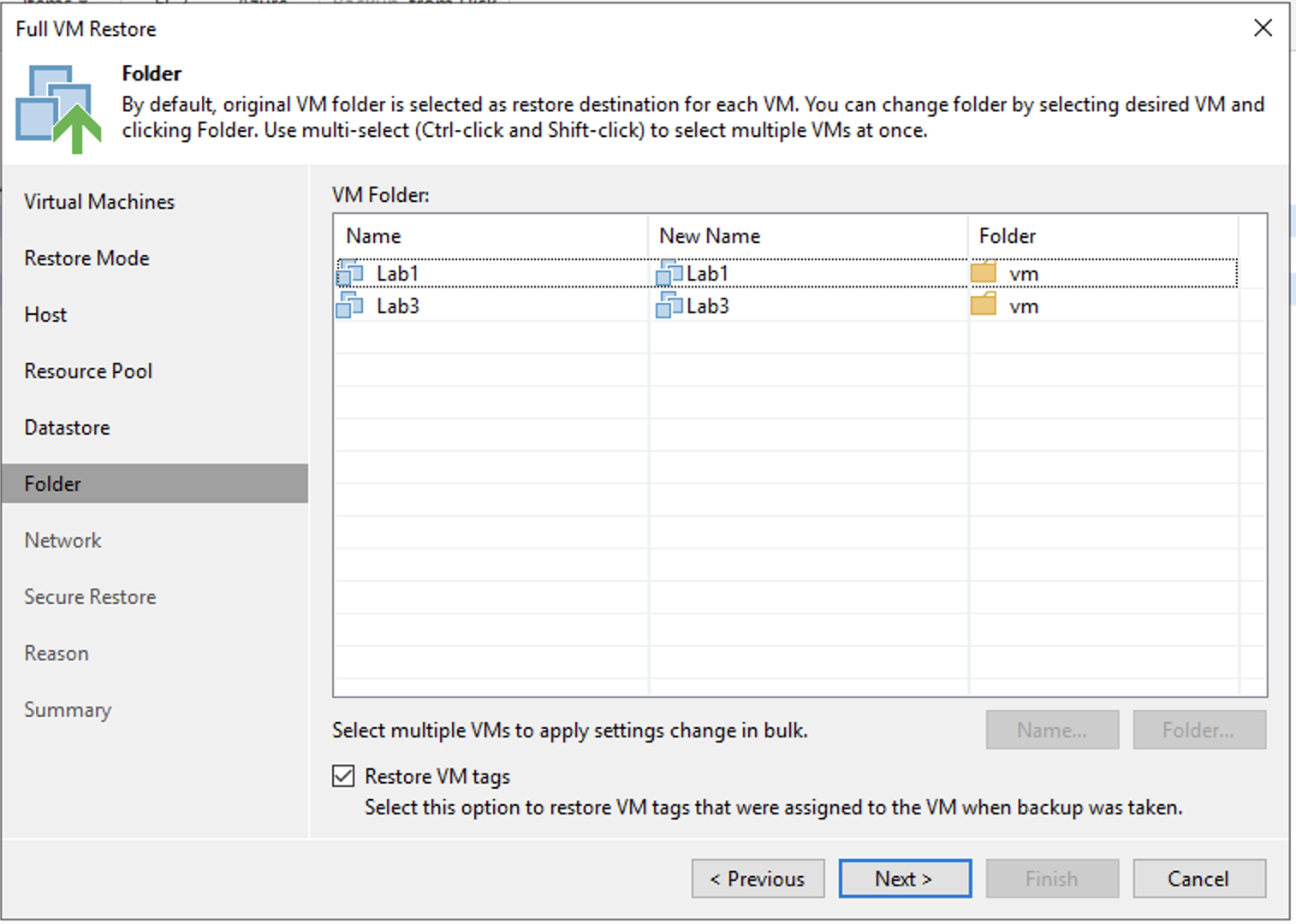Click the vm folder text for Lab1
This screenshot has width=1296, height=924.
click(x=1024, y=275)
